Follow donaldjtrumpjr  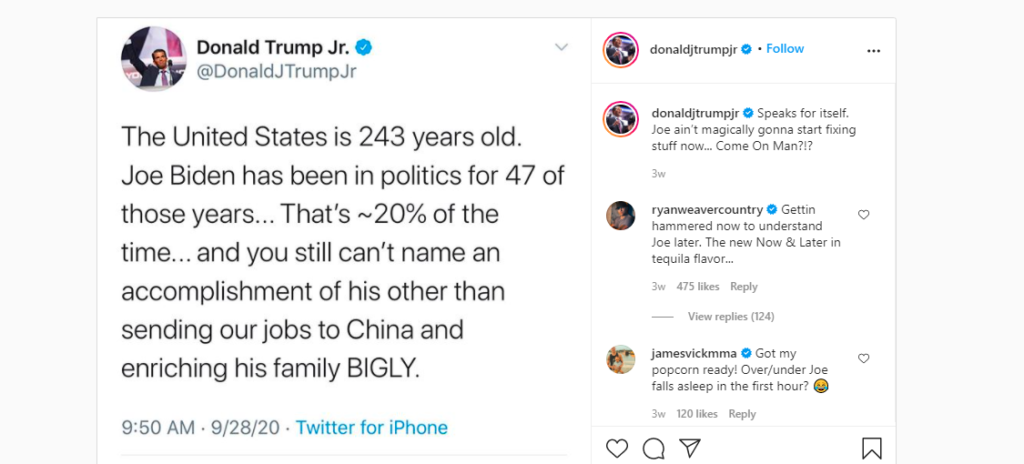click(x=785, y=49)
